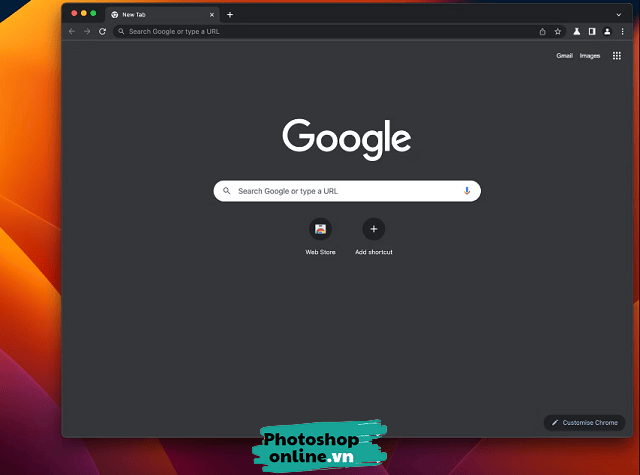Screen dimensions: 640x475
Task: Click the red close window button
Action: pyautogui.click(x=74, y=13)
